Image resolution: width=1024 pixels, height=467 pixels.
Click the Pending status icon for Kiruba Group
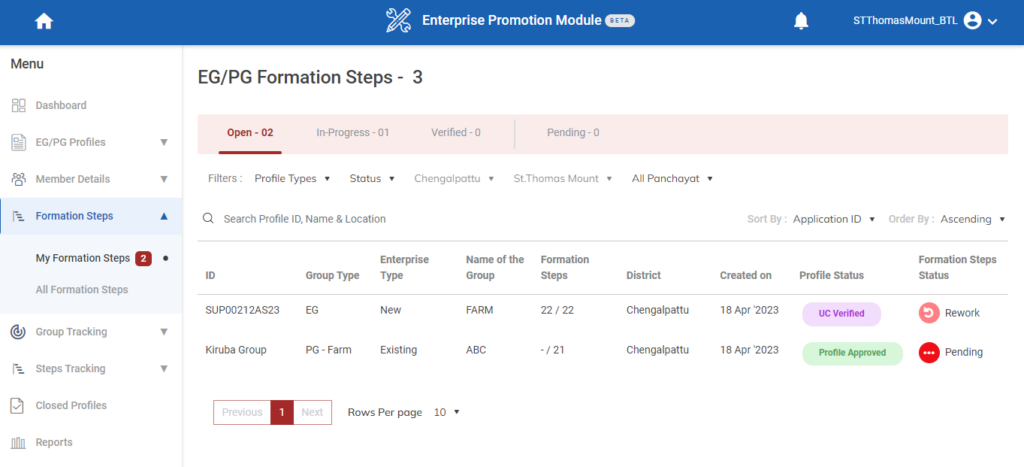pyautogui.click(x=929, y=352)
